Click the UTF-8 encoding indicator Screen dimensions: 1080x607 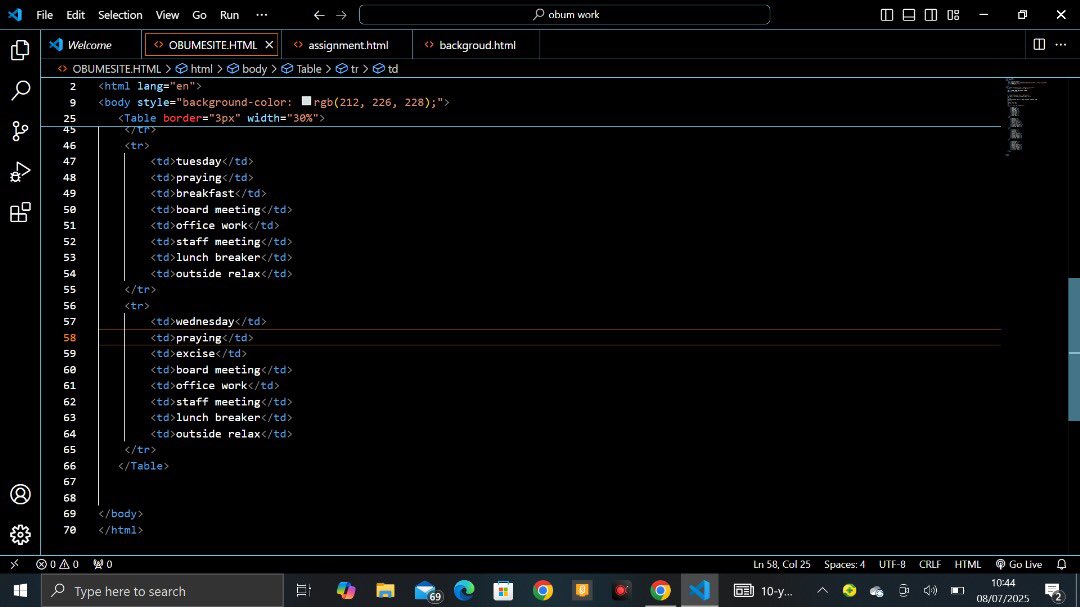coord(892,564)
